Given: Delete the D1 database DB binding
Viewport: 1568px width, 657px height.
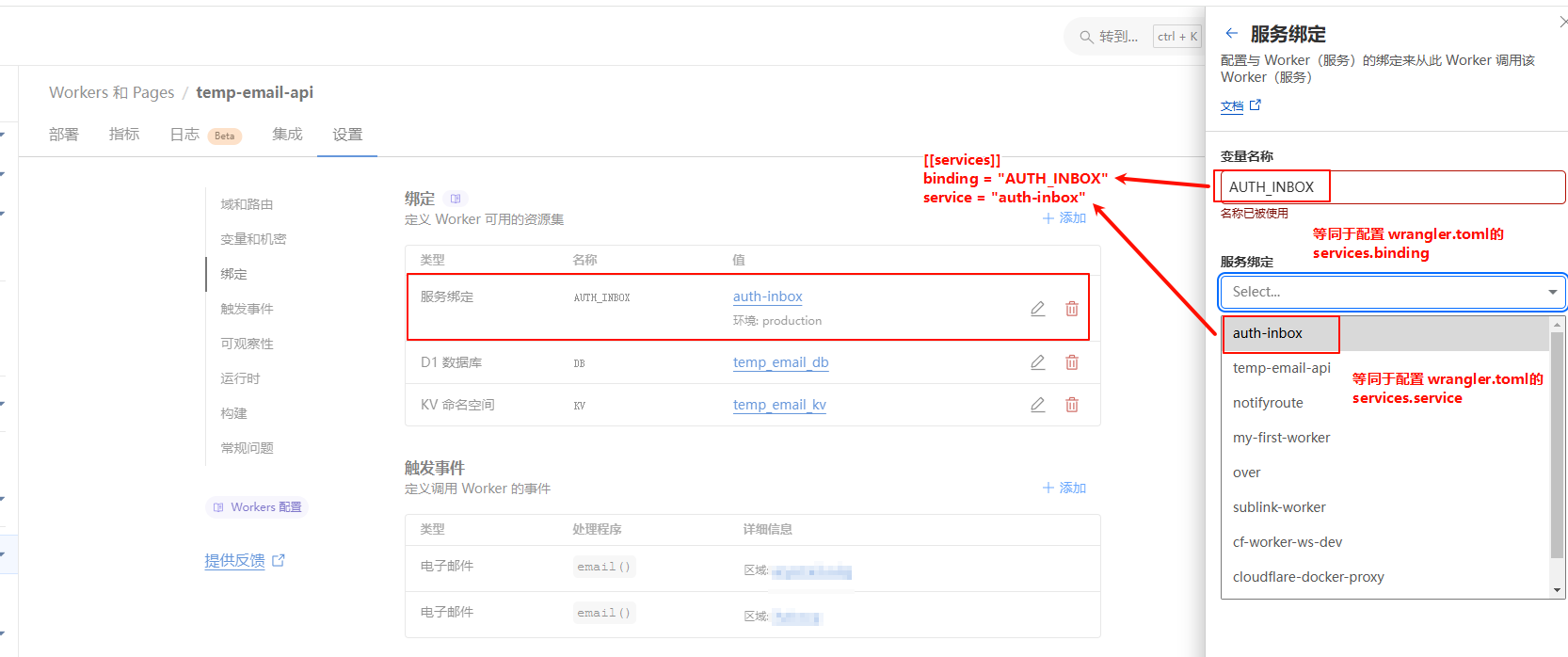Looking at the screenshot, I should 1071,362.
